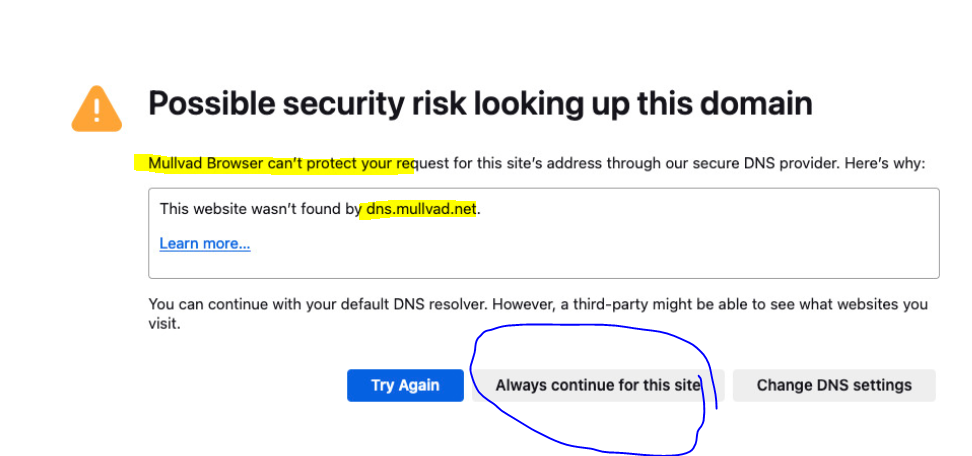The image size is (972, 456).
Task: Click 'This website wasn't found by' text
Action: point(258,210)
